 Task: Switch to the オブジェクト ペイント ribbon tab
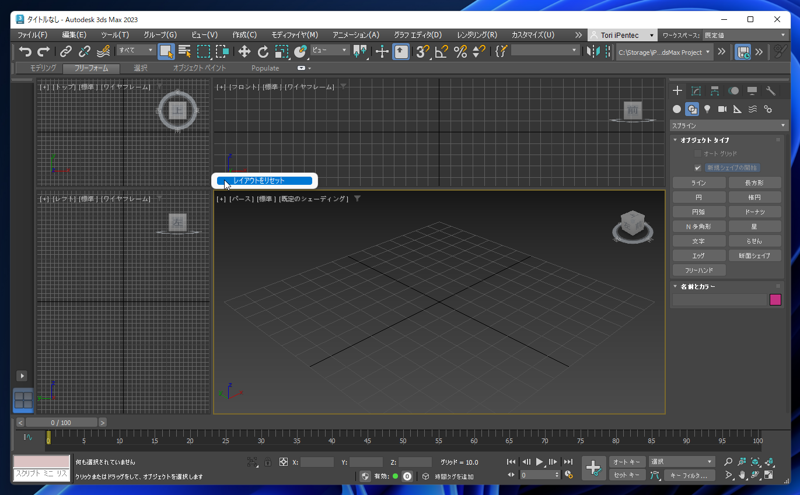click(x=199, y=68)
